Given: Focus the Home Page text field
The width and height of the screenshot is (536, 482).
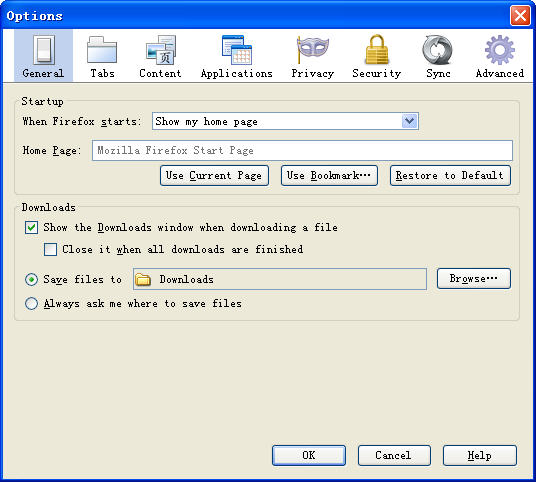Looking at the screenshot, I should (x=302, y=150).
